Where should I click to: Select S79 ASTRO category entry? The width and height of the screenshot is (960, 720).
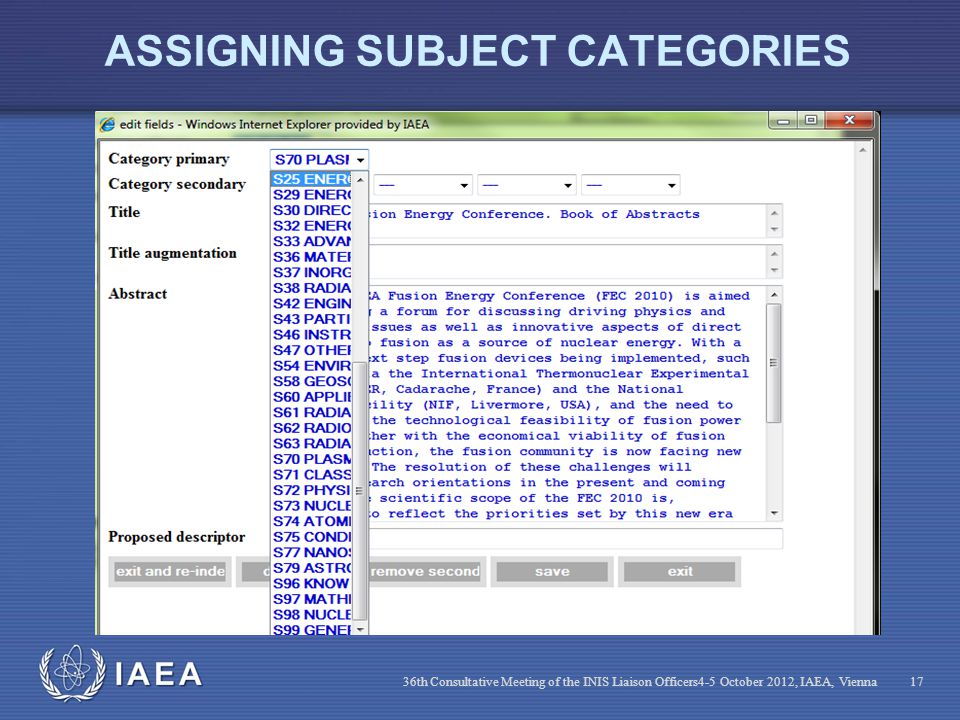point(312,568)
